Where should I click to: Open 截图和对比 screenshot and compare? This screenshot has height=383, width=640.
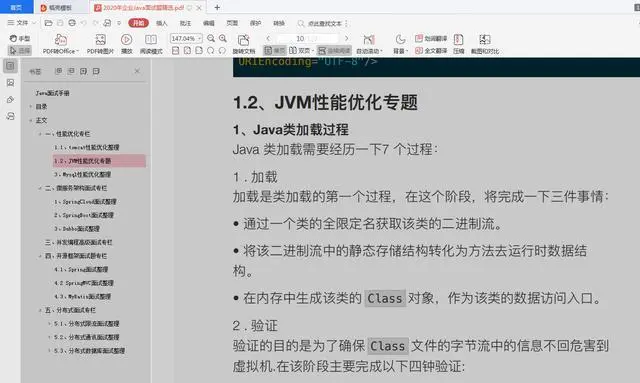point(485,44)
